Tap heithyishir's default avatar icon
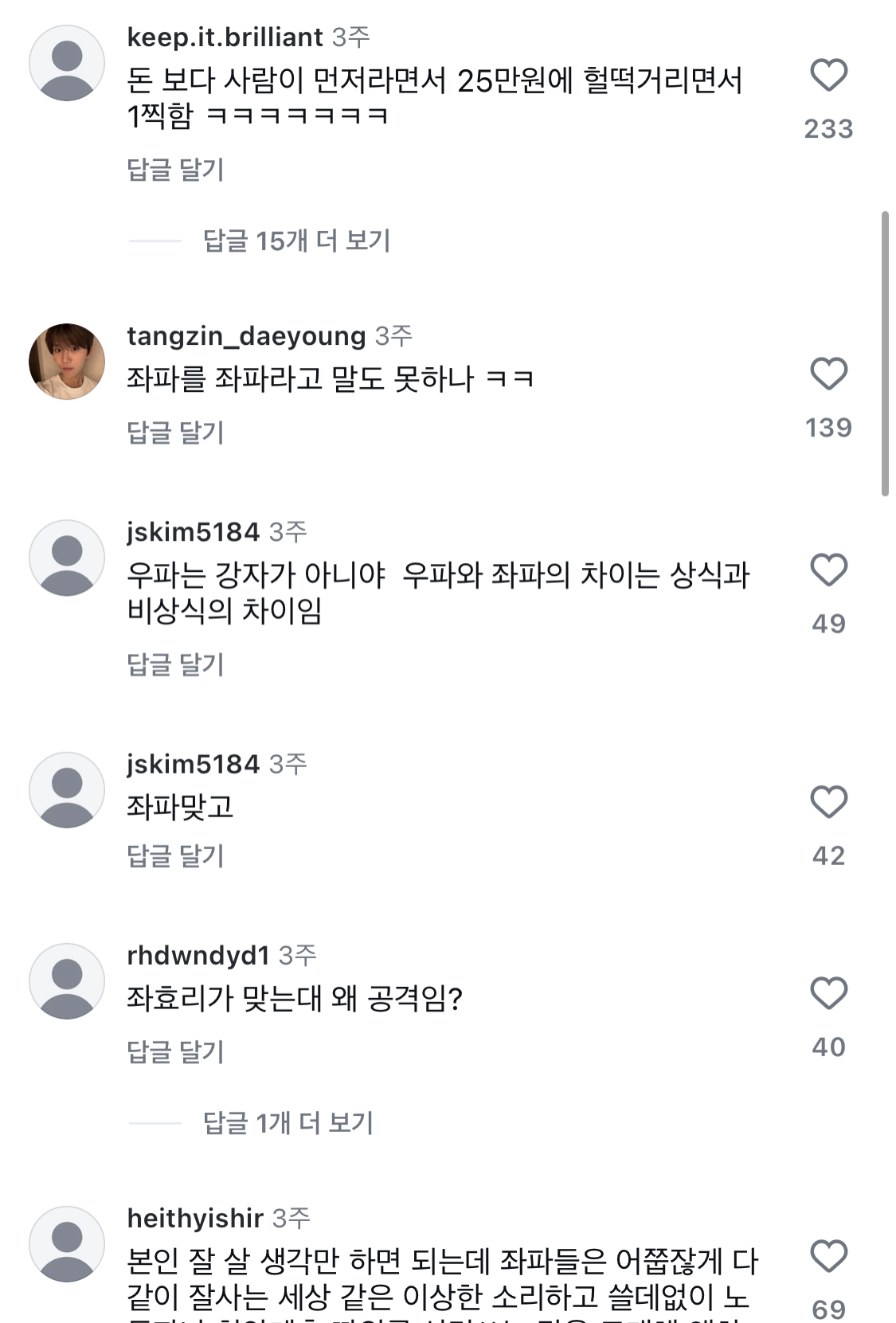 [67, 1244]
